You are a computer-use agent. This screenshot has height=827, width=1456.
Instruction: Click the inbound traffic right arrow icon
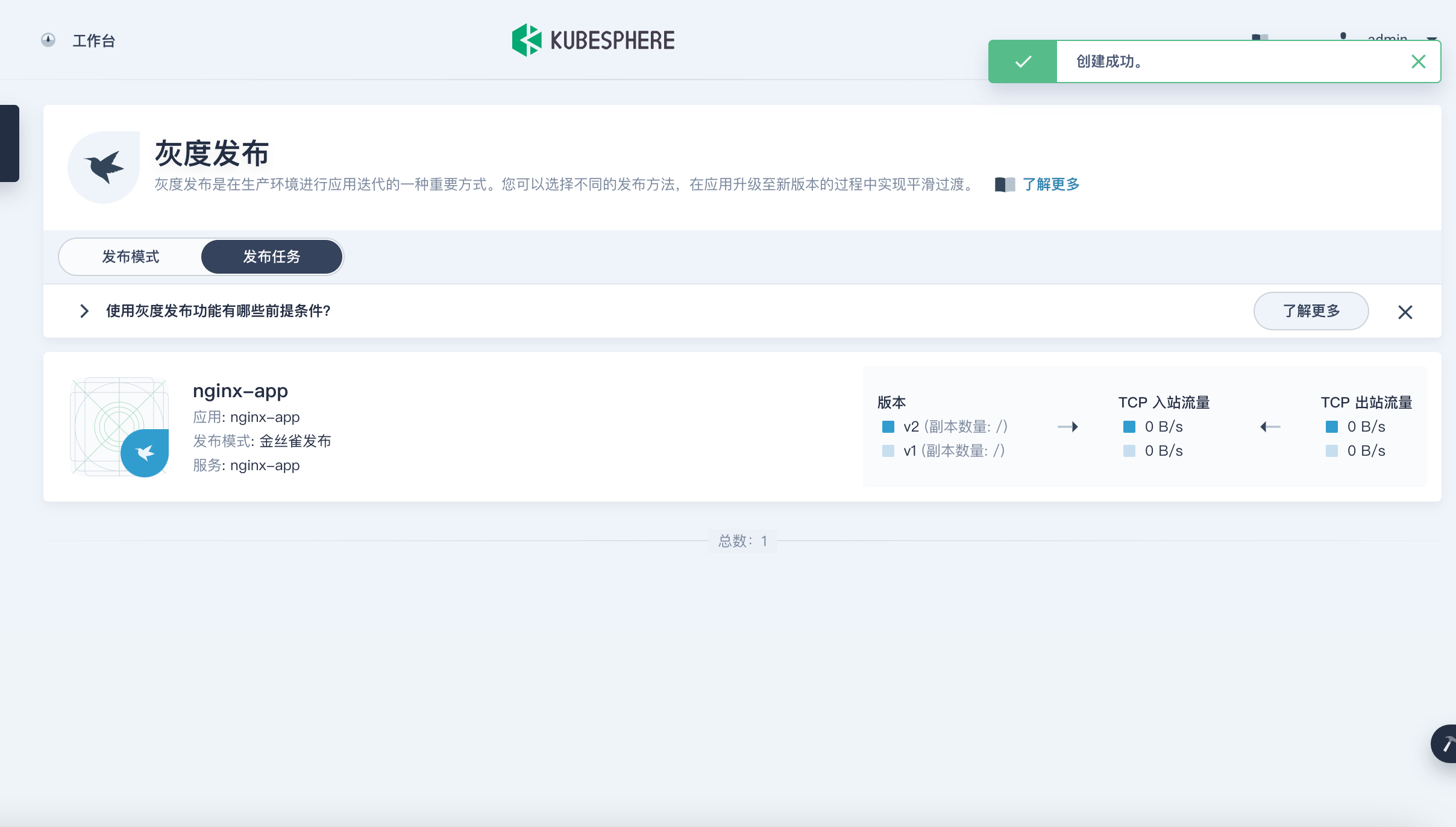[x=1067, y=427]
